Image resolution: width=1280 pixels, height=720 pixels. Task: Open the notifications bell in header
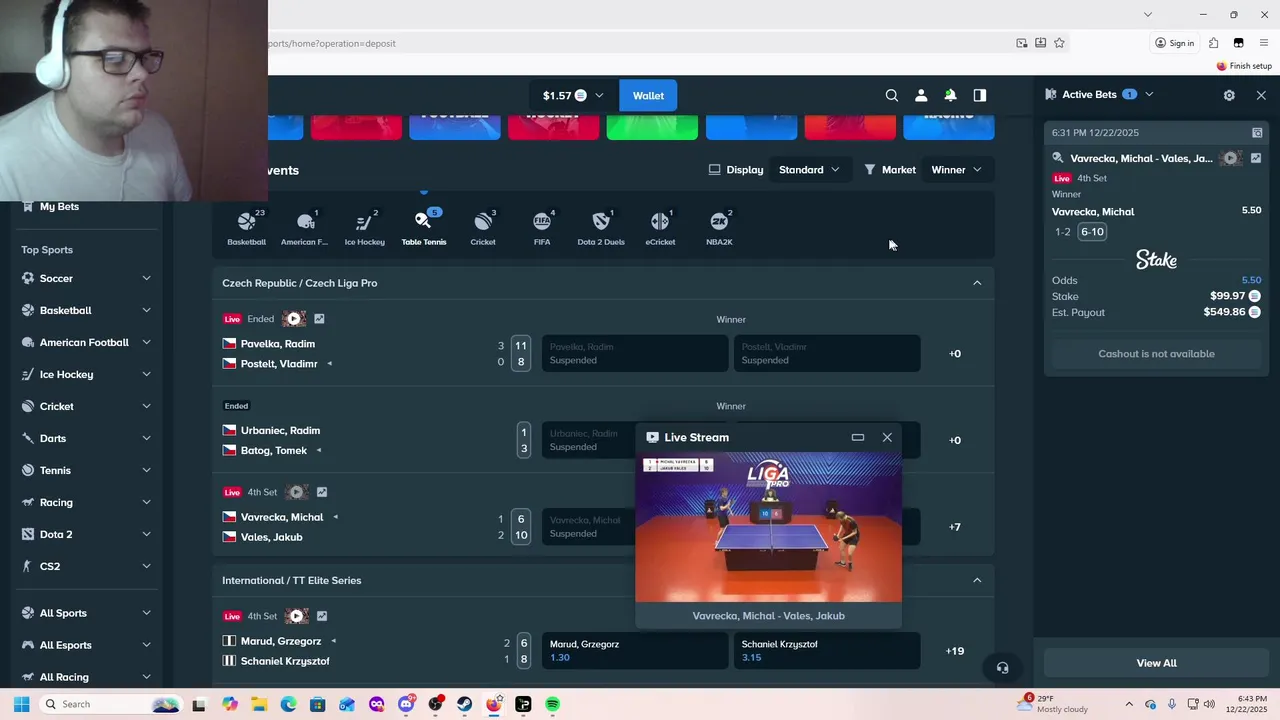(x=950, y=95)
